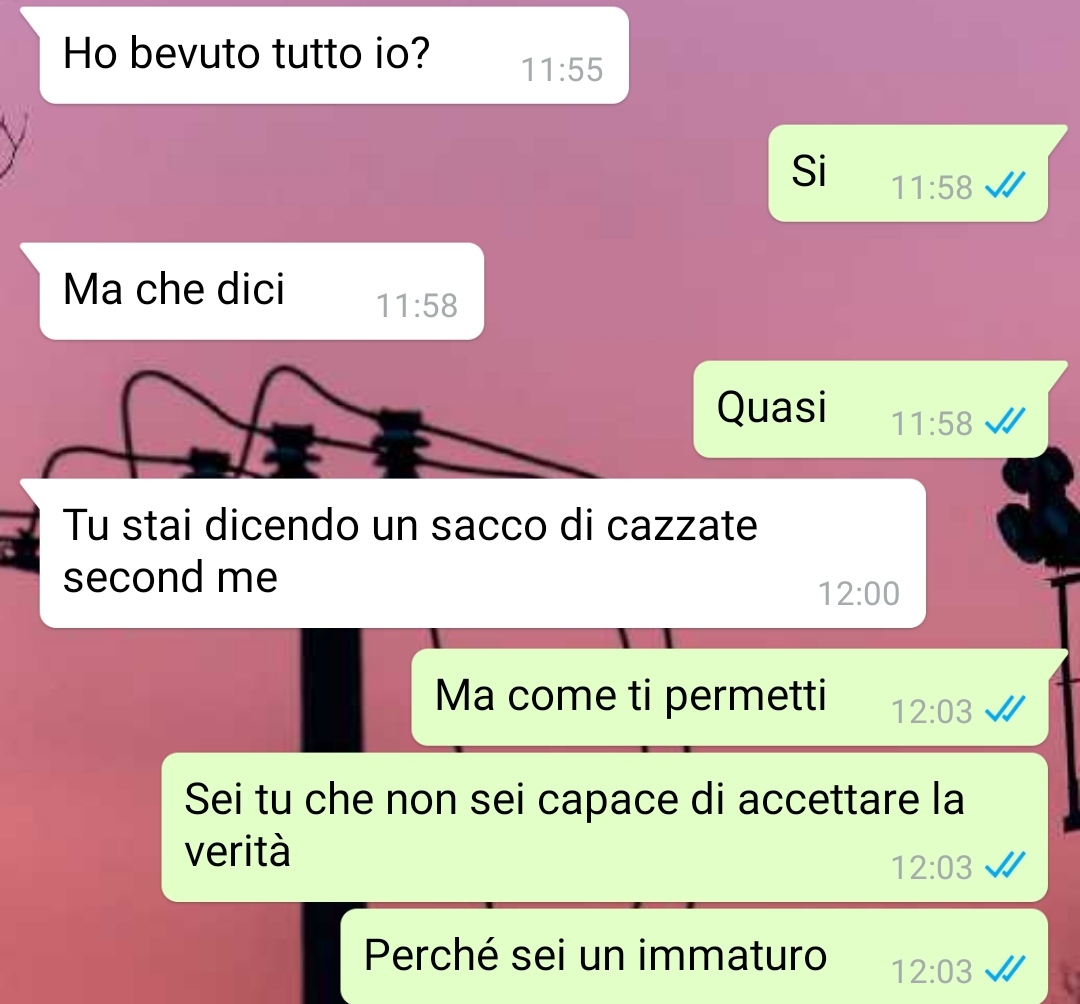The height and width of the screenshot is (1004, 1080).
Task: Tap the 'Sei tu che non sei capace' message
Action: pyautogui.click(x=604, y=827)
